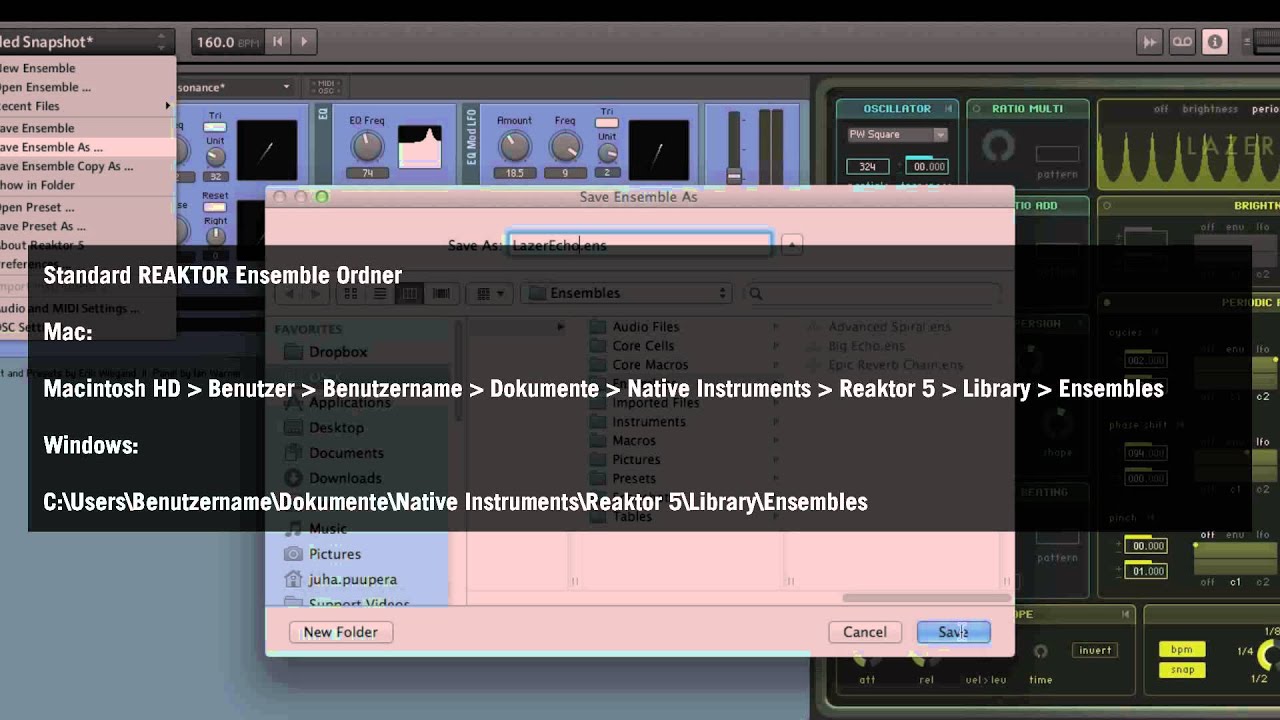Screen dimensions: 1280x720
Task: Toggle the Reset switch
Action: (215, 207)
